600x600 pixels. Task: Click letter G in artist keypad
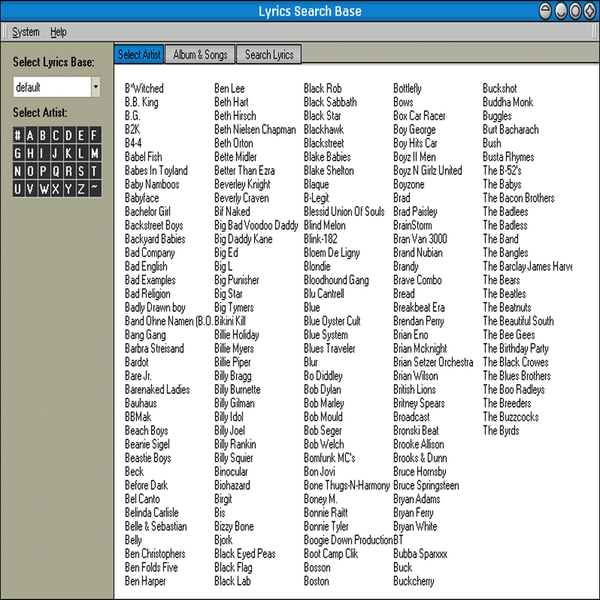pyautogui.click(x=18, y=153)
